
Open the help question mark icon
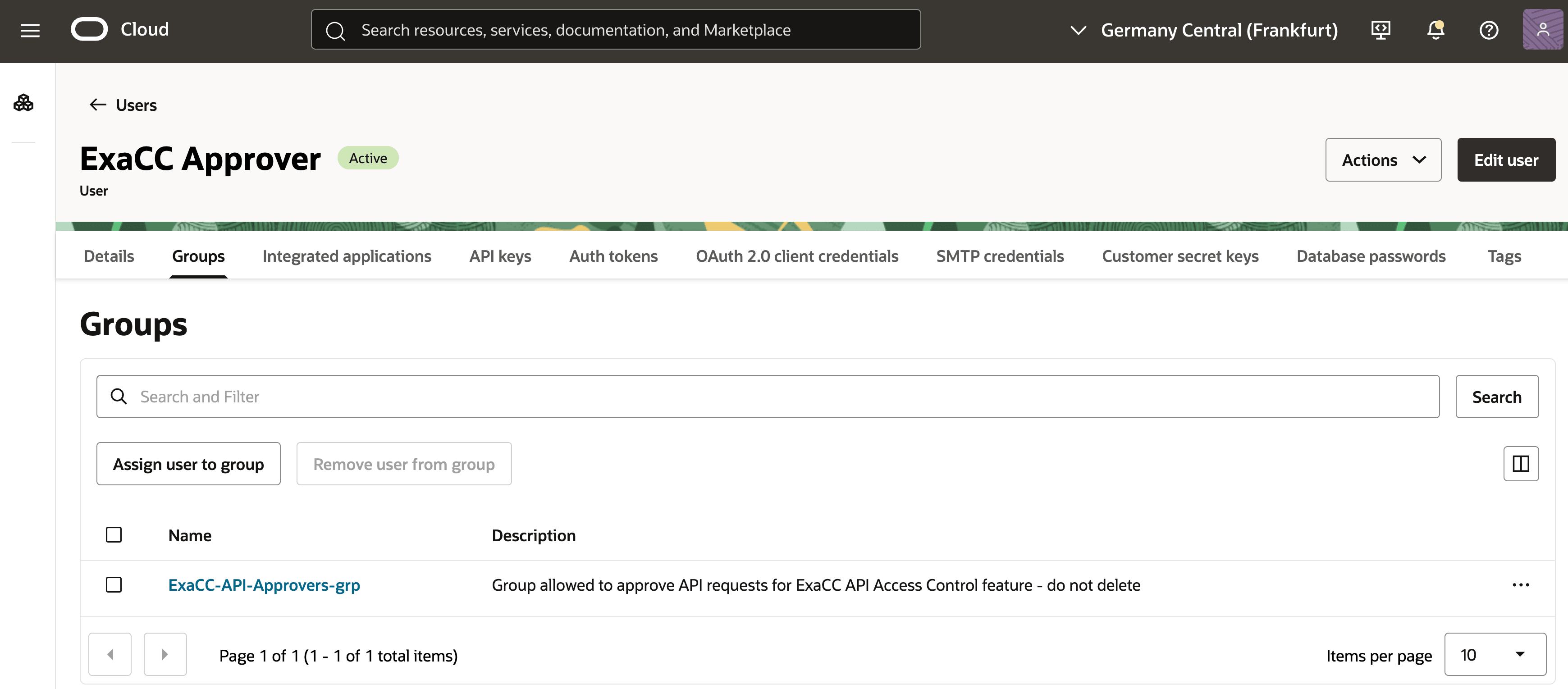1488,30
